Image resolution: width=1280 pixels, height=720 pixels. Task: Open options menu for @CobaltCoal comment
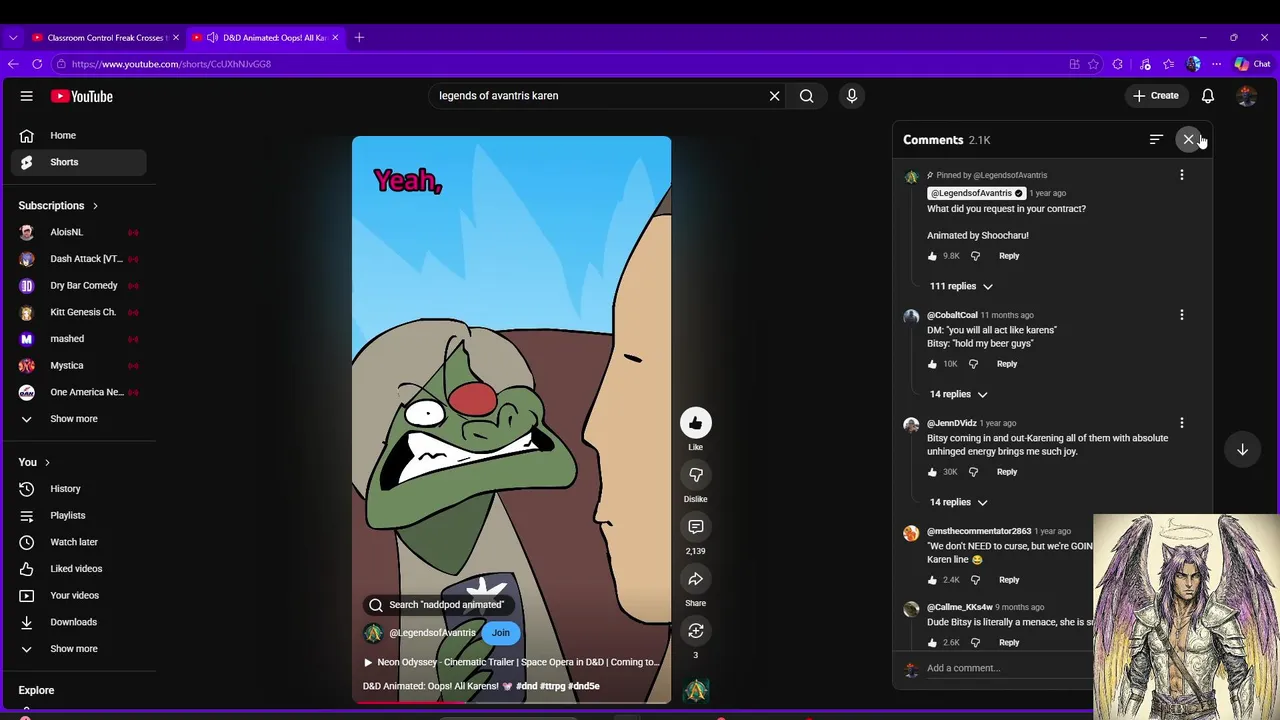pos(1182,316)
